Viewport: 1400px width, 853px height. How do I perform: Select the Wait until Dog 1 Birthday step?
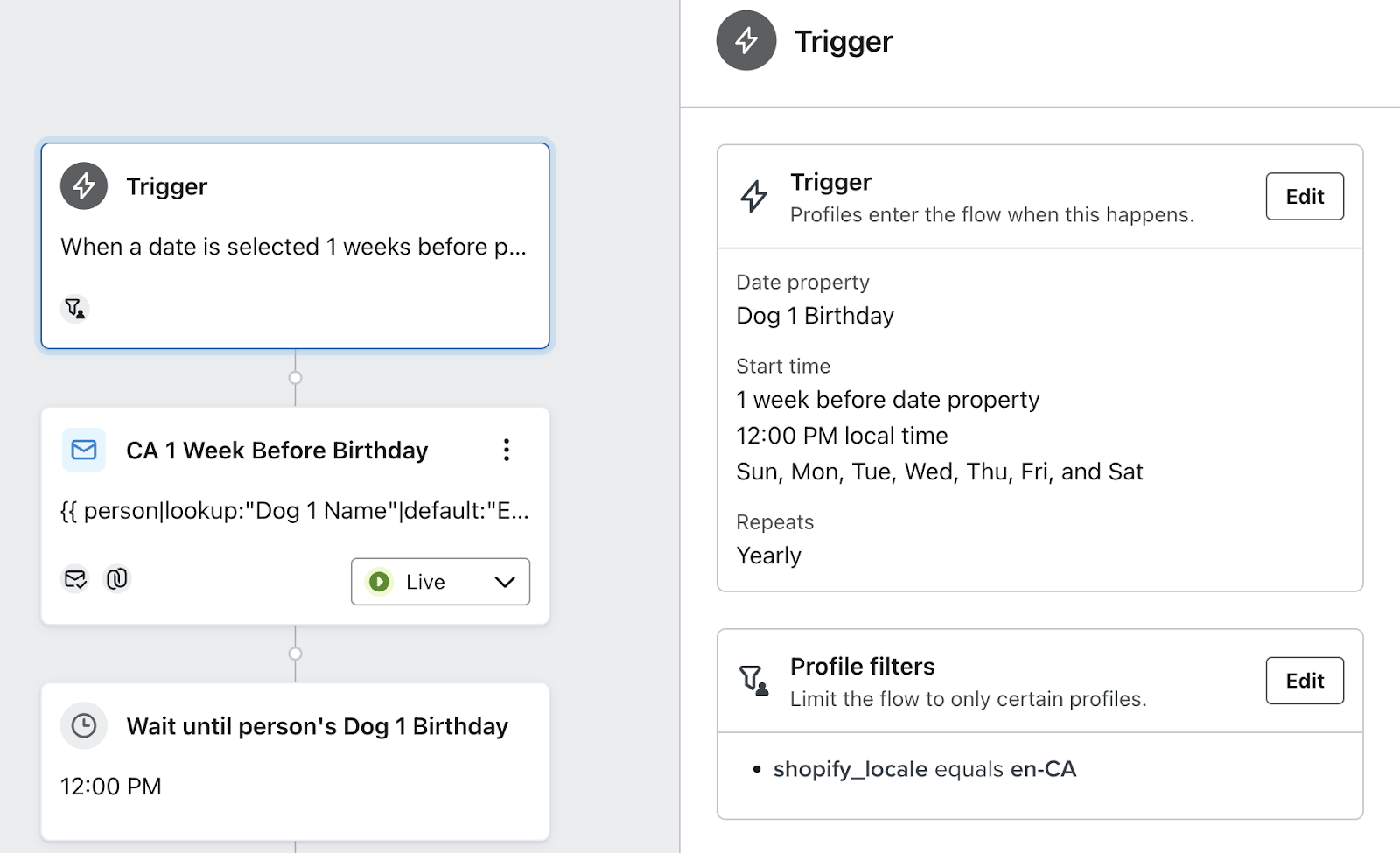[295, 759]
